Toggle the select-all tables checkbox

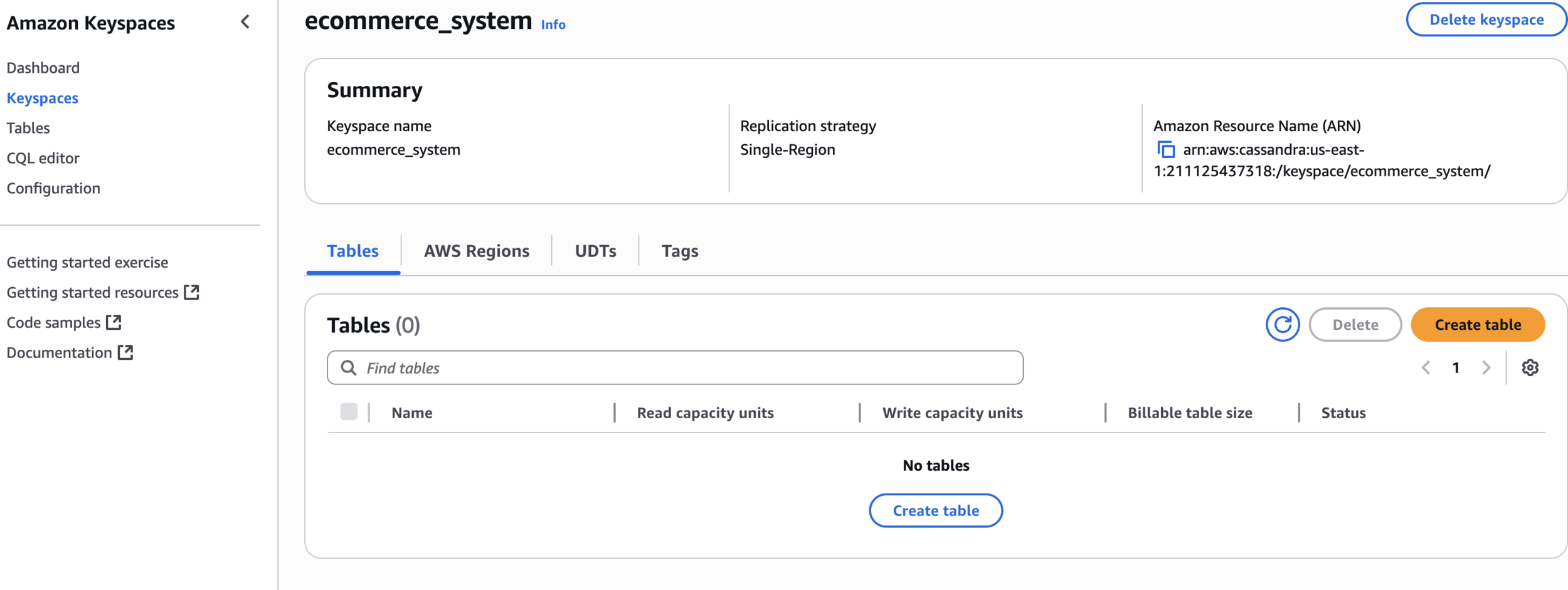click(349, 412)
